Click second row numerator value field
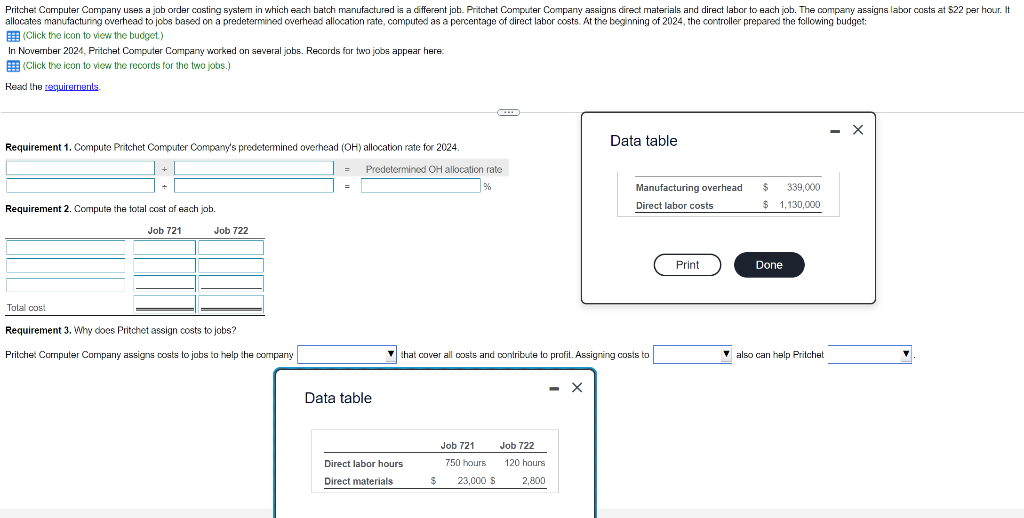The height and width of the screenshot is (518, 1024). pyautogui.click(x=80, y=186)
